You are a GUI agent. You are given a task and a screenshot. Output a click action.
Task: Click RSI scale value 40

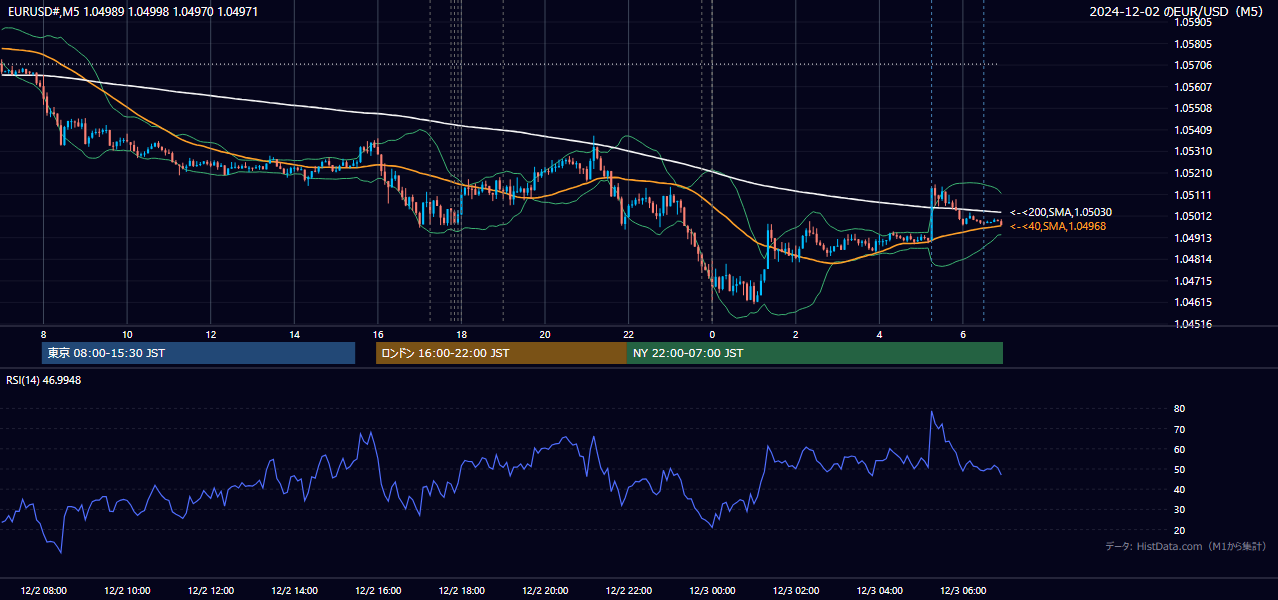coord(1180,489)
